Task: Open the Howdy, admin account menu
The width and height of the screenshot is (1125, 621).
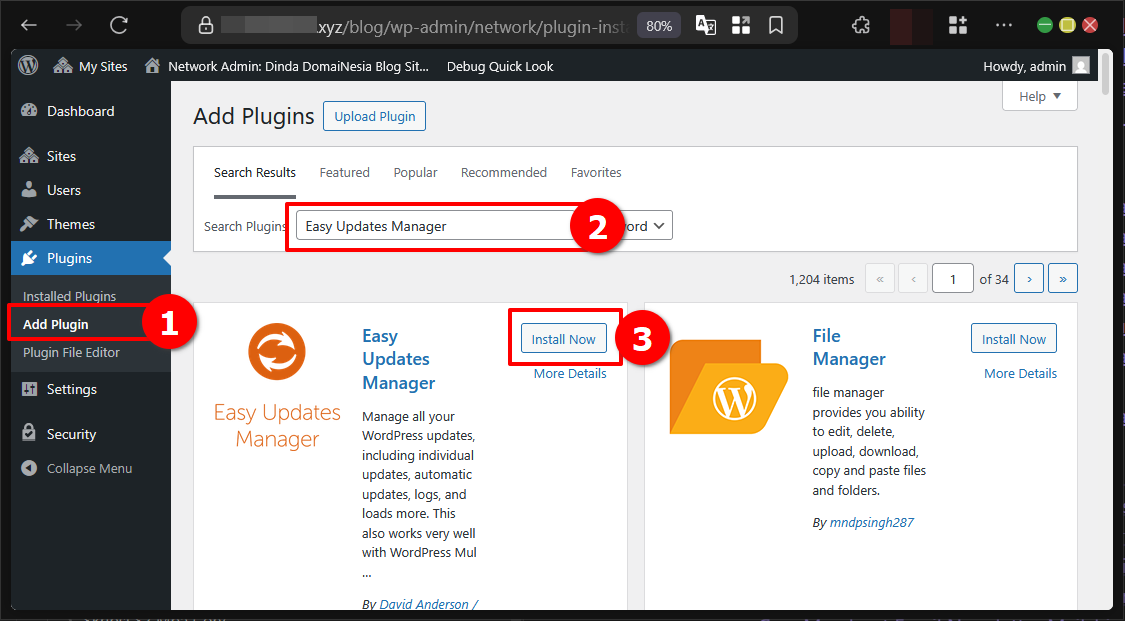Action: coord(1027,65)
